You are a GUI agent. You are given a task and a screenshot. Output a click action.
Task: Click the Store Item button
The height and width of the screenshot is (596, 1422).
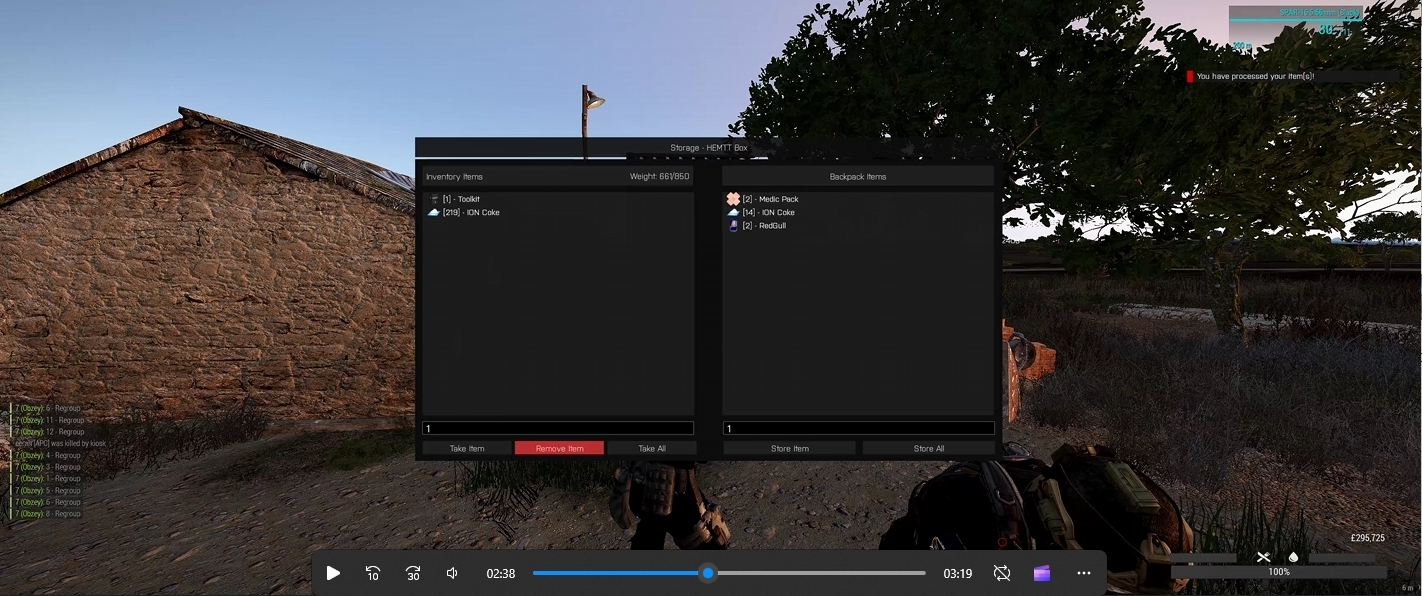[x=790, y=448]
